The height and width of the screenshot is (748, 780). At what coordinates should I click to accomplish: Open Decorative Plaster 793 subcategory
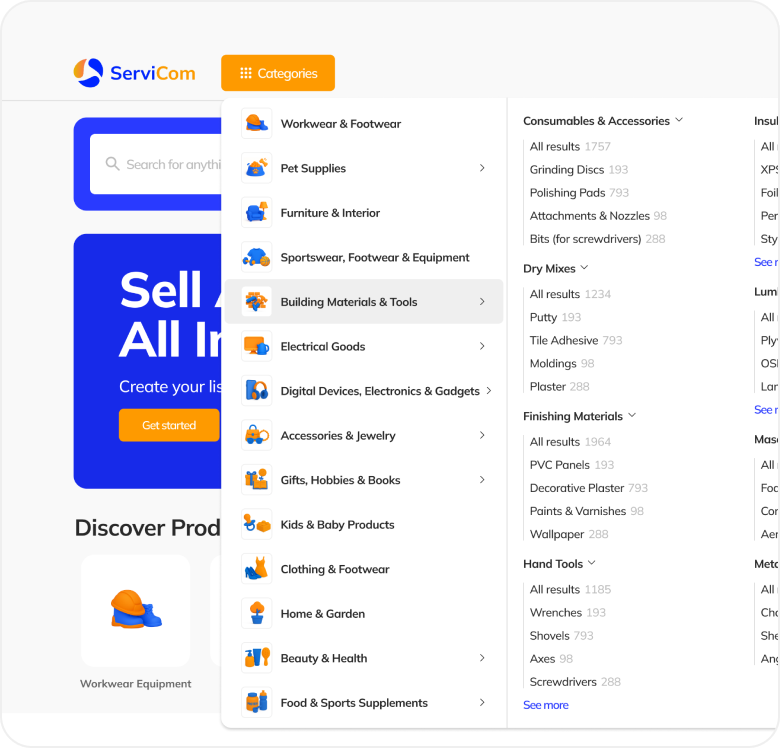[x=588, y=488]
